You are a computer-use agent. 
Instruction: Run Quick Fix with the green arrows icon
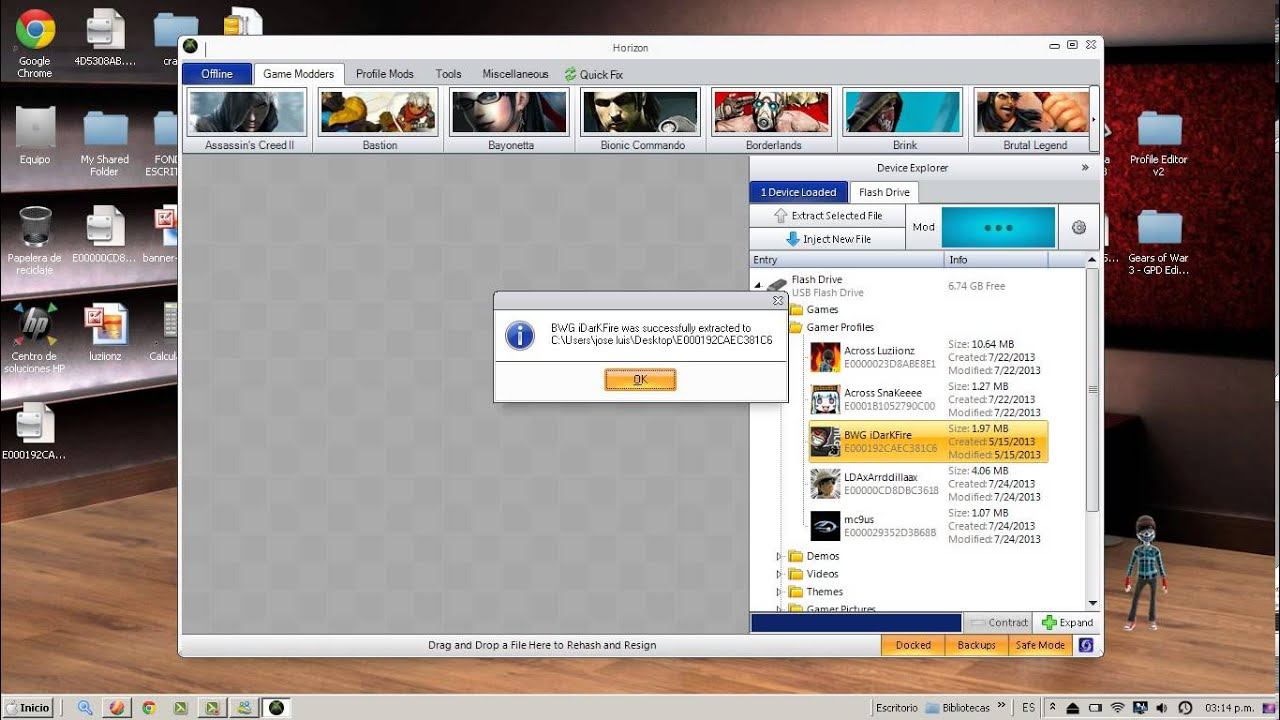(594, 74)
